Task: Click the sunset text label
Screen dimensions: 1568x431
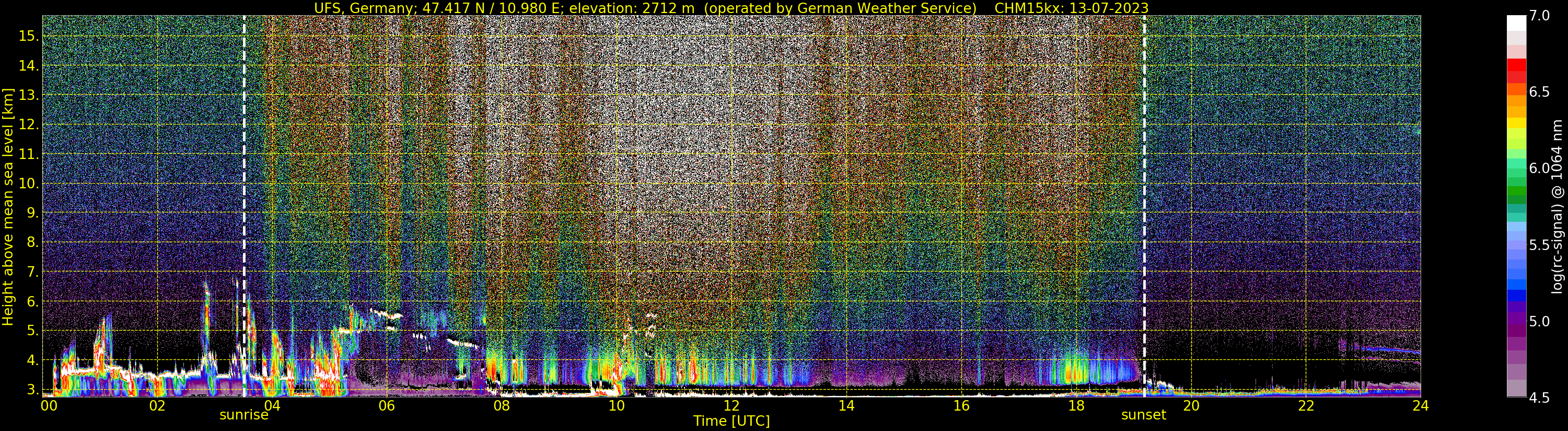Action: tap(1144, 415)
